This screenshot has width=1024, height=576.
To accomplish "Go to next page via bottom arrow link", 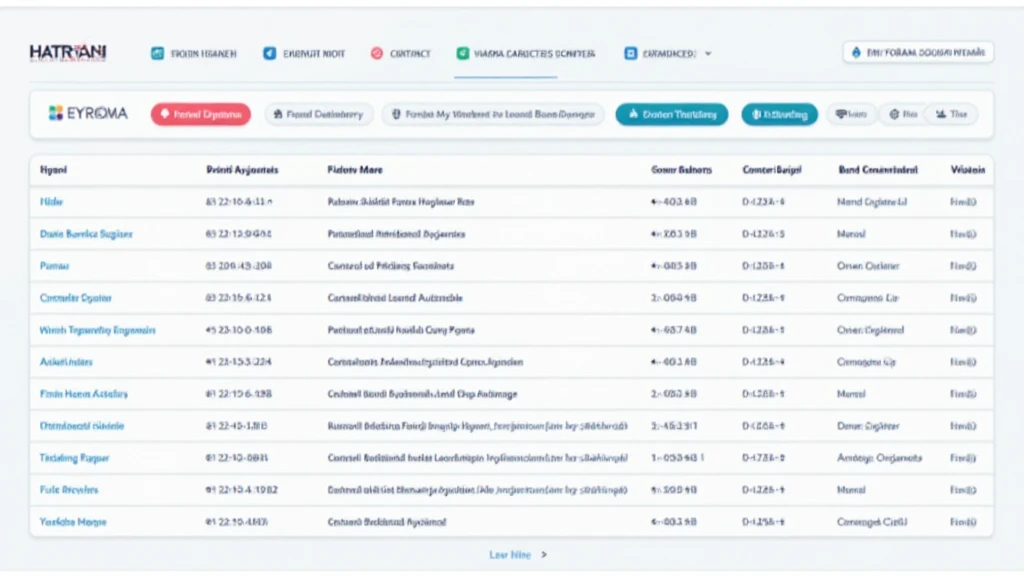I will coord(518,554).
